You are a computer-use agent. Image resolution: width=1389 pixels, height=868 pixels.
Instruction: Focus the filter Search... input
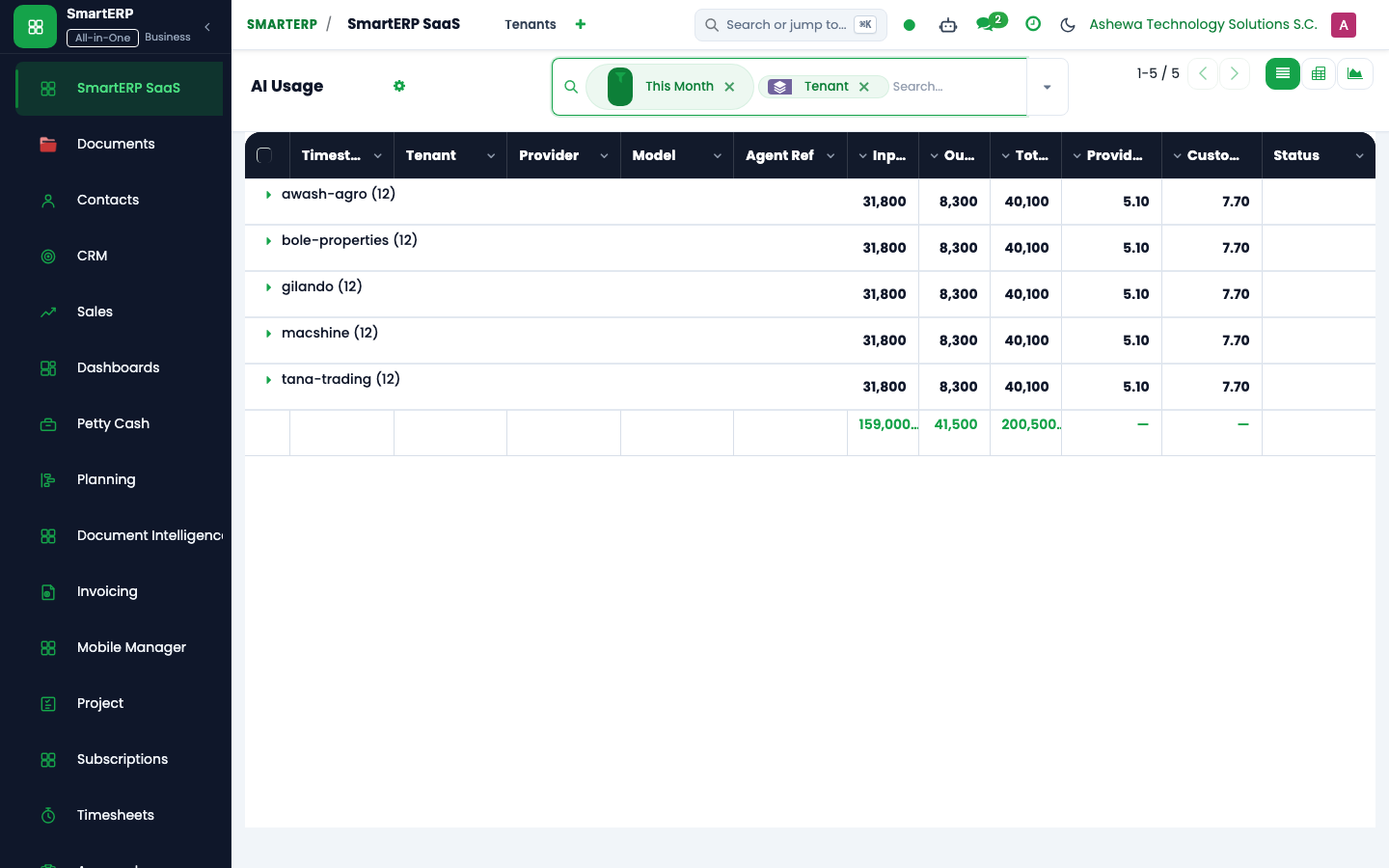(955, 87)
